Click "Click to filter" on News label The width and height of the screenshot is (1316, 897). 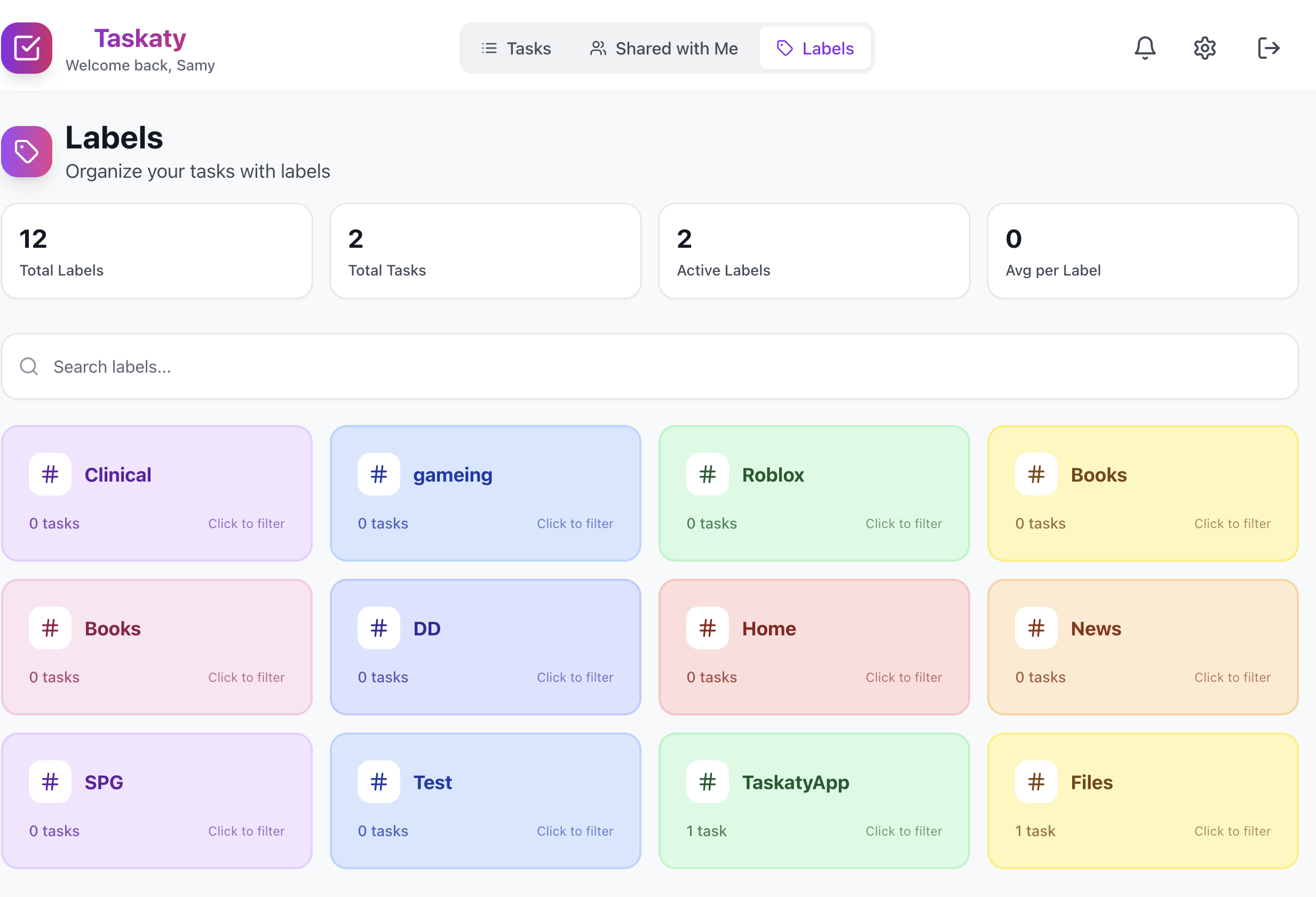(1232, 677)
